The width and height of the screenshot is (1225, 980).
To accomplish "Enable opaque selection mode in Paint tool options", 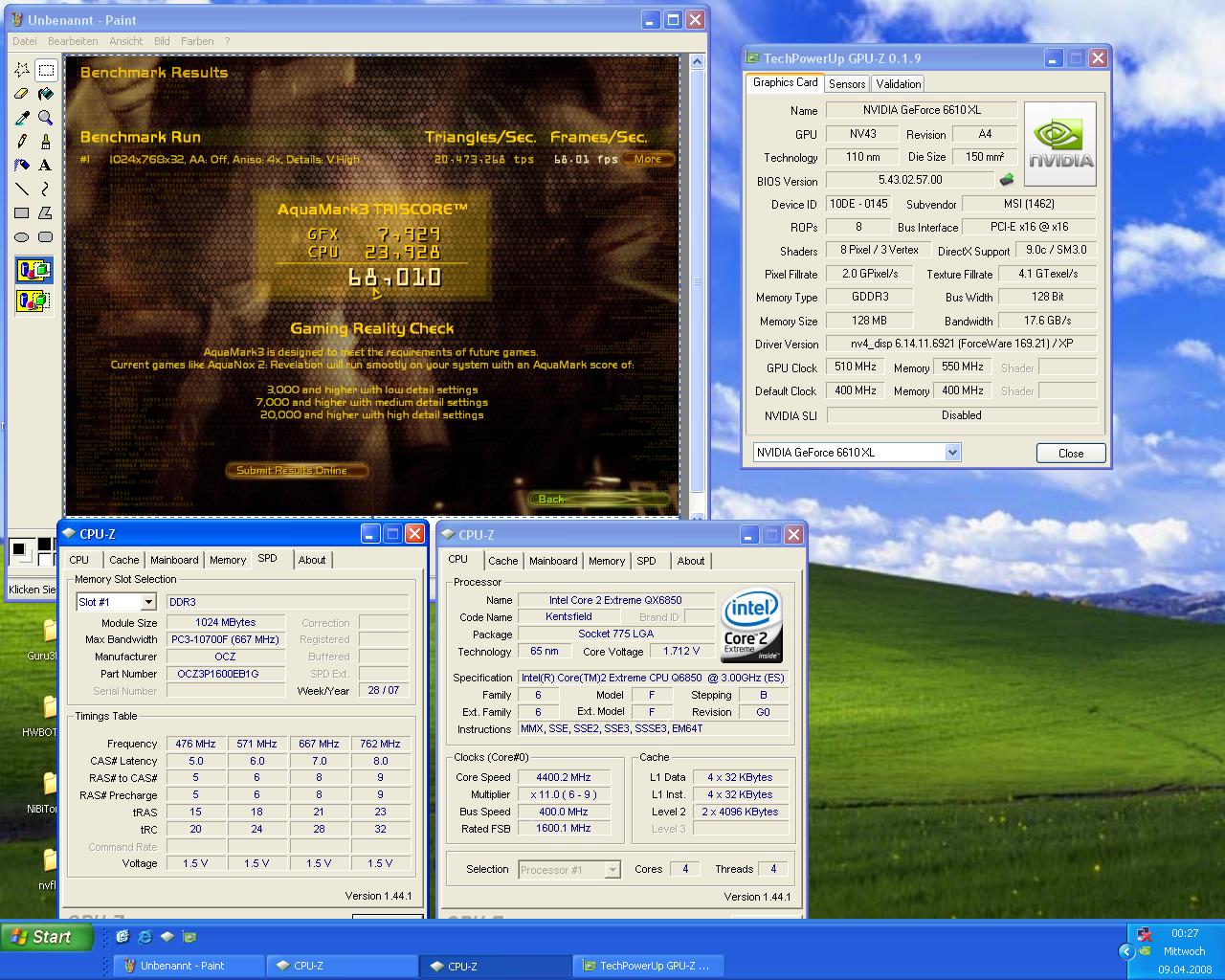I will [x=33, y=271].
